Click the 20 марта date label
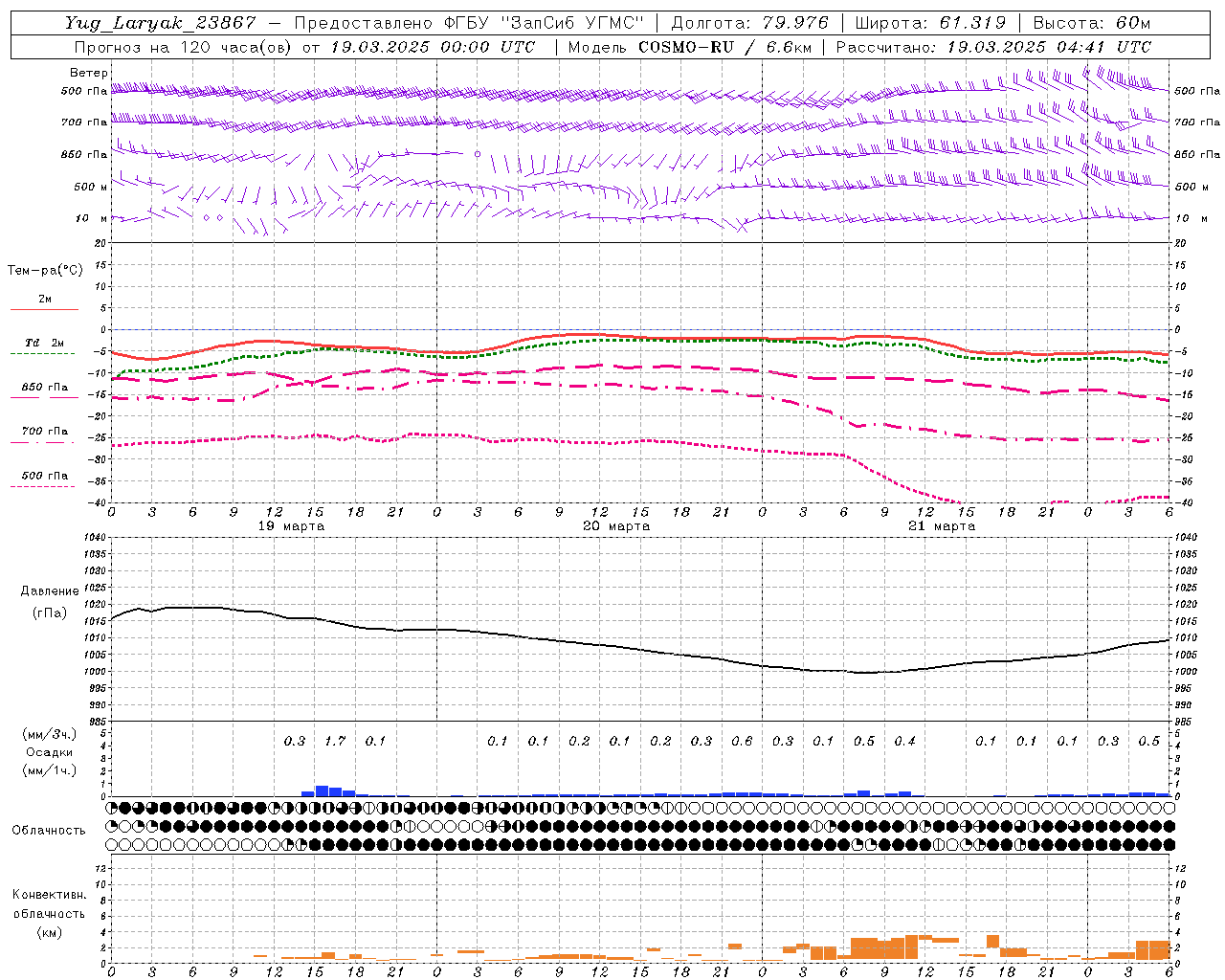The height and width of the screenshot is (980, 1225). coord(616,526)
